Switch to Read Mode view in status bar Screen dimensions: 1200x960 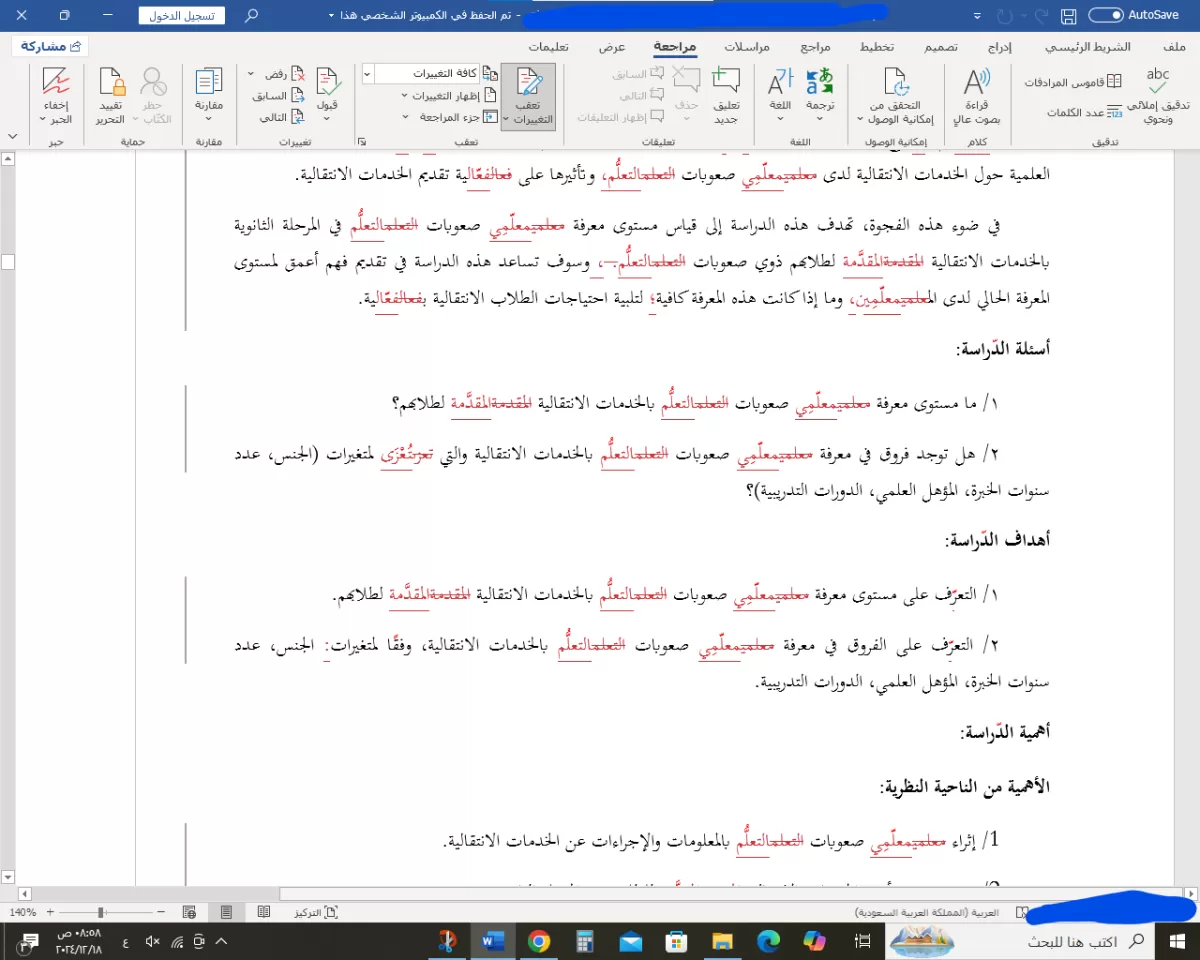(x=264, y=912)
